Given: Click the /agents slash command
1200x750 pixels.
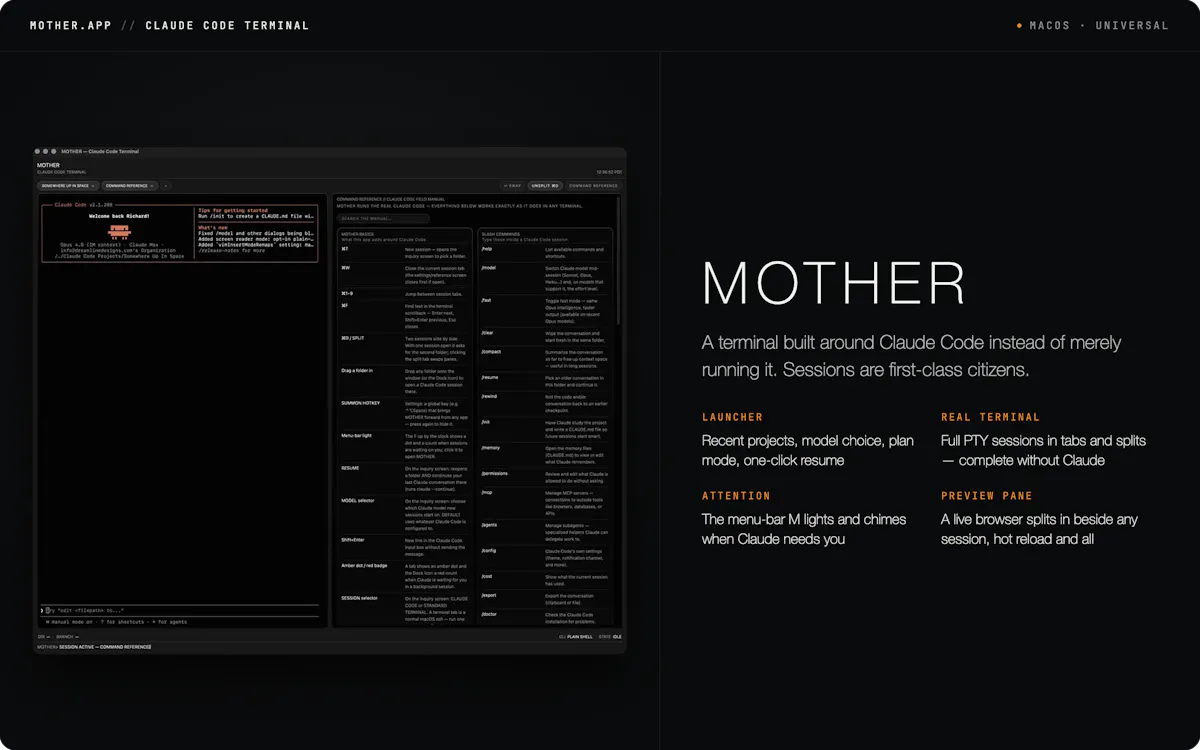Looking at the screenshot, I should (546, 531).
